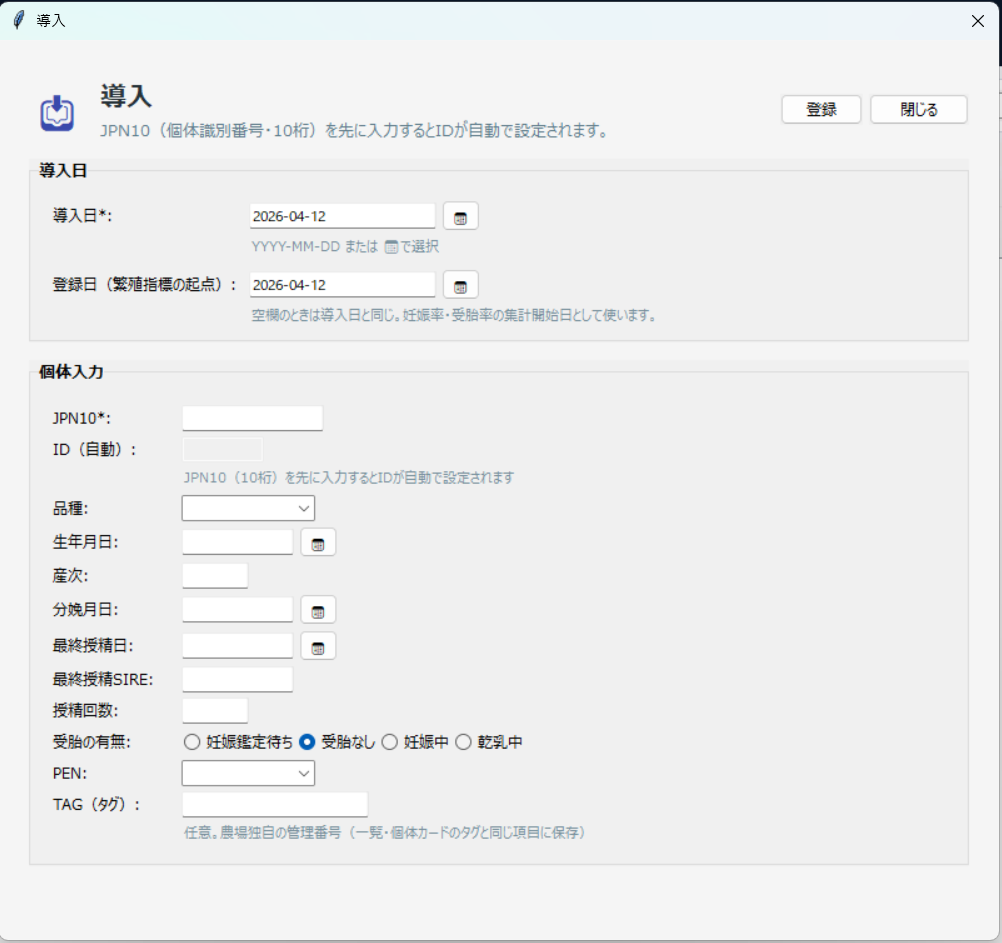Image resolution: width=1002 pixels, height=943 pixels.
Task: Focus the 登録日 date field
Action: (343, 285)
